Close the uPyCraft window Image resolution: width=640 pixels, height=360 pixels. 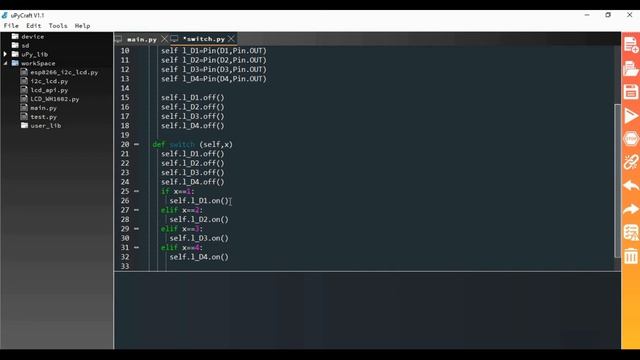[x=629, y=15]
